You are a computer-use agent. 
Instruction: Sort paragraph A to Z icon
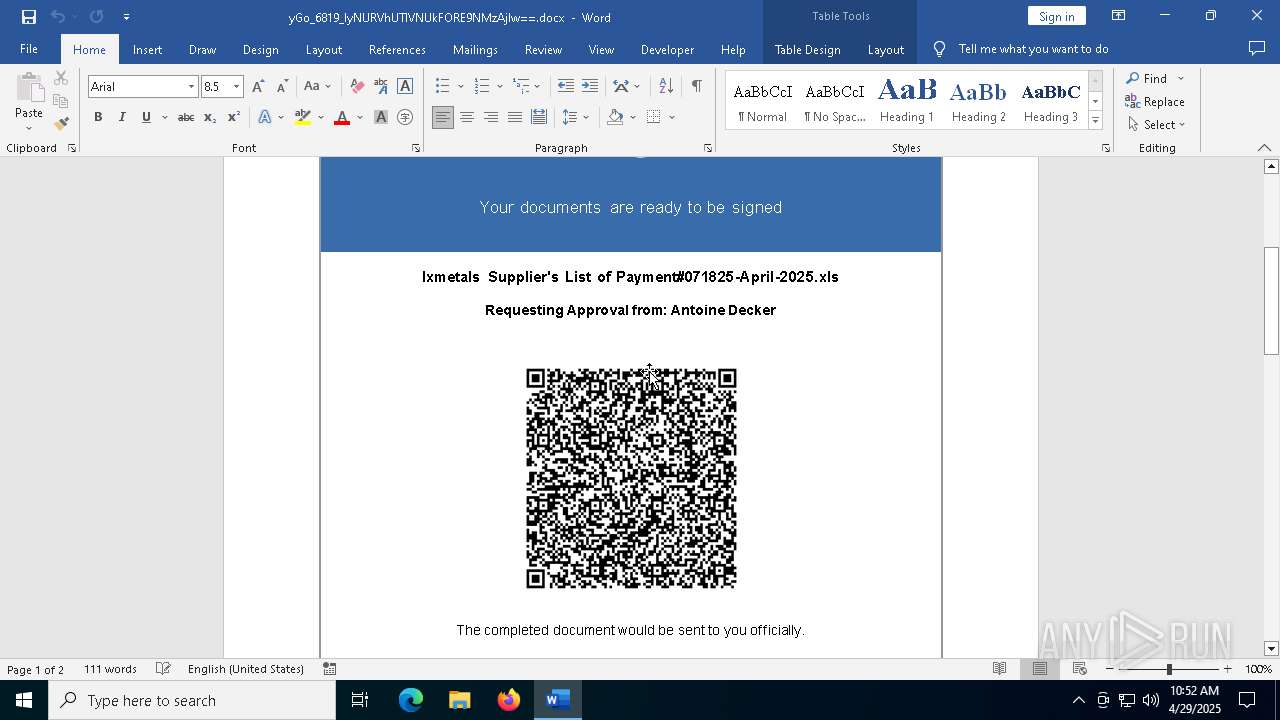click(x=666, y=87)
